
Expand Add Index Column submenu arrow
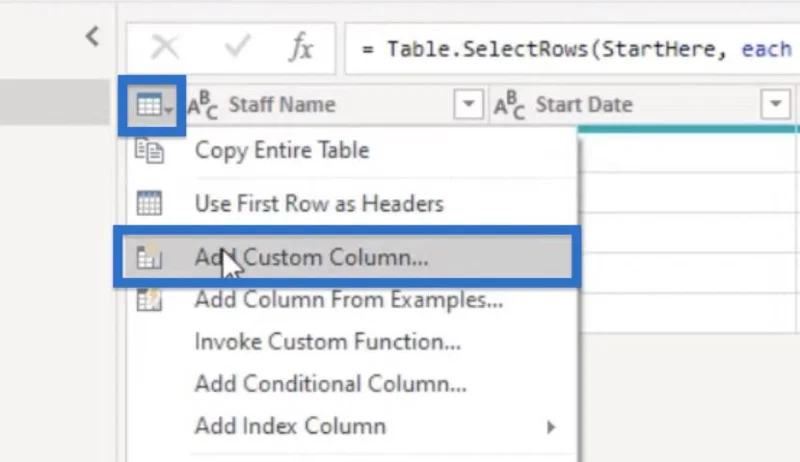point(551,427)
